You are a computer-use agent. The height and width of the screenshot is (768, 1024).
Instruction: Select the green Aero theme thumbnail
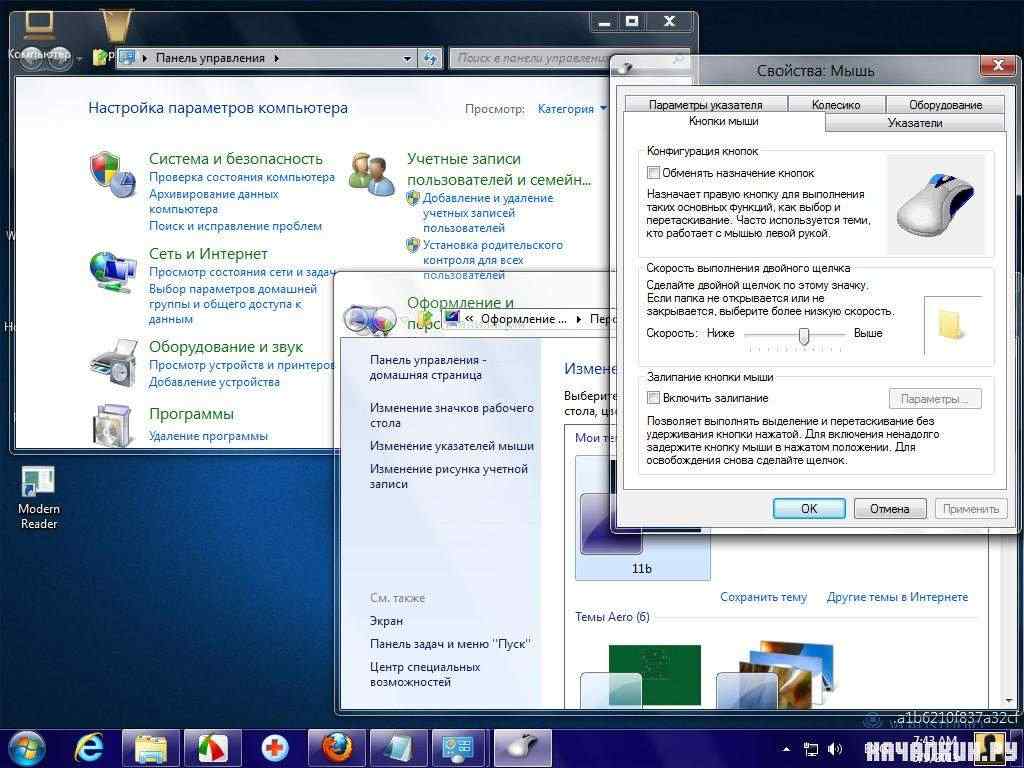[x=640, y=675]
